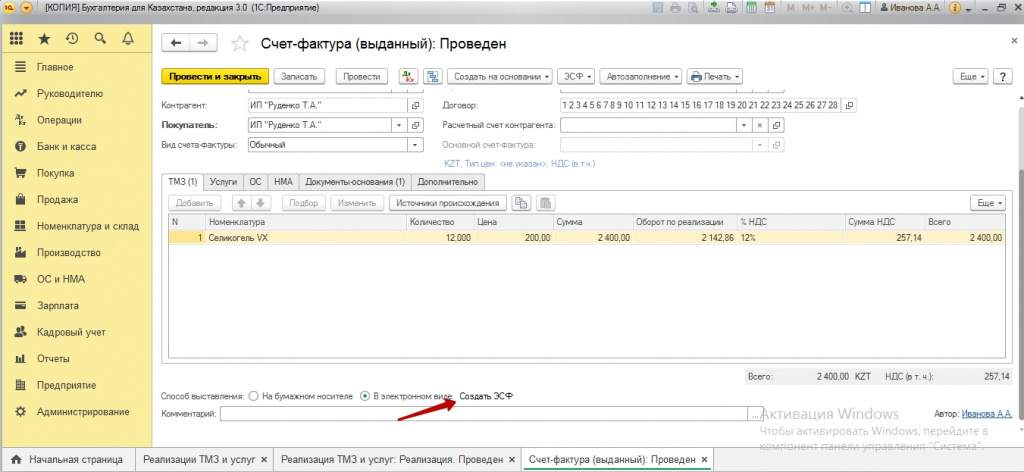This screenshot has width=1024, height=472.
Task: Open author link Иванова А.А.
Action: point(987,413)
